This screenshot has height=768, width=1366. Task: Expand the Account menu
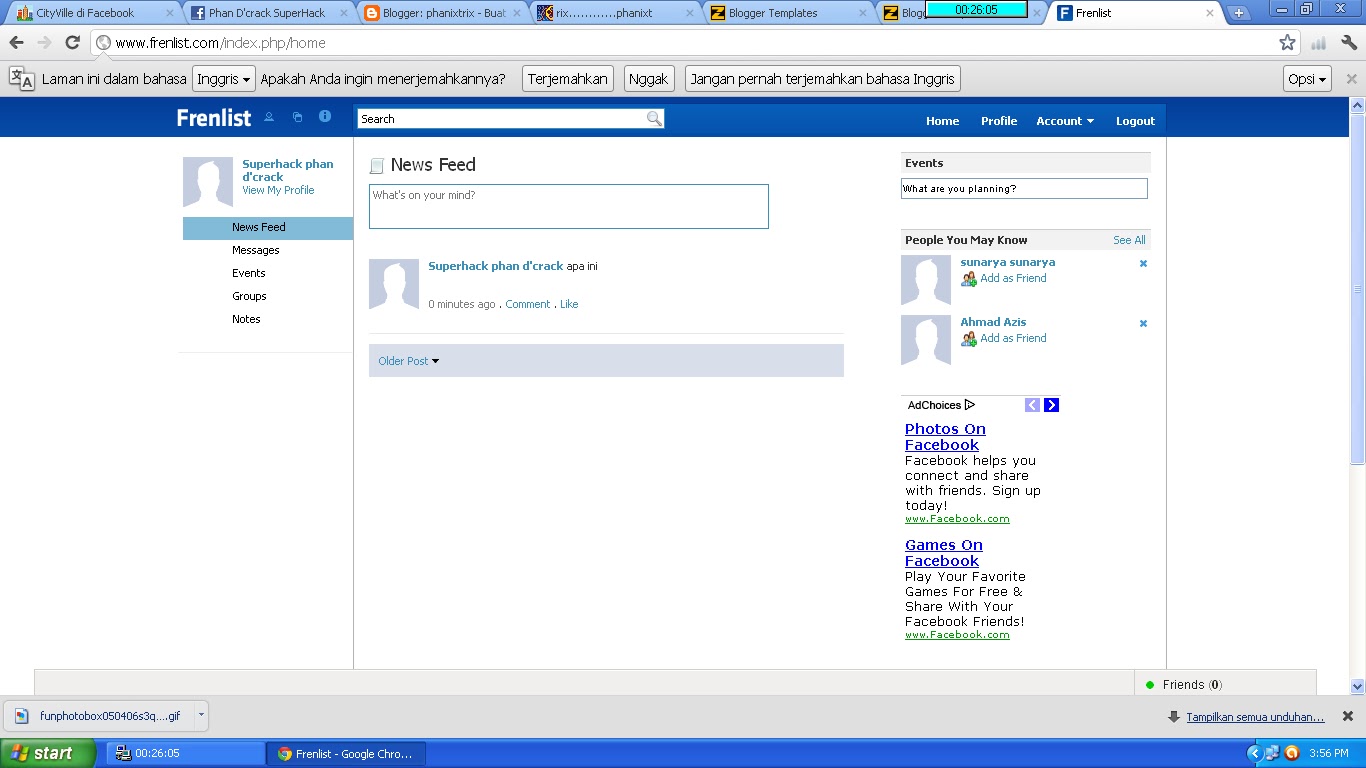coord(1065,121)
